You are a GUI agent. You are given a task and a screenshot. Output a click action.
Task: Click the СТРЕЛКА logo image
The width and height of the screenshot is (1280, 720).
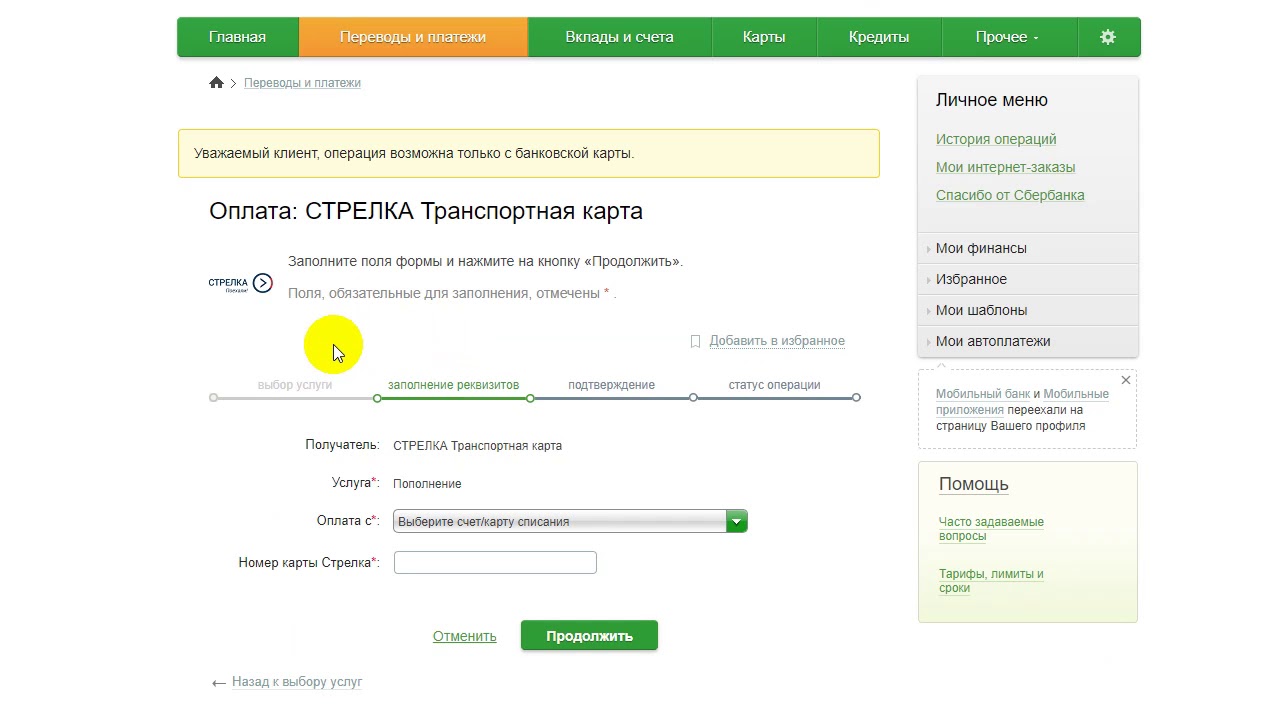coord(240,283)
